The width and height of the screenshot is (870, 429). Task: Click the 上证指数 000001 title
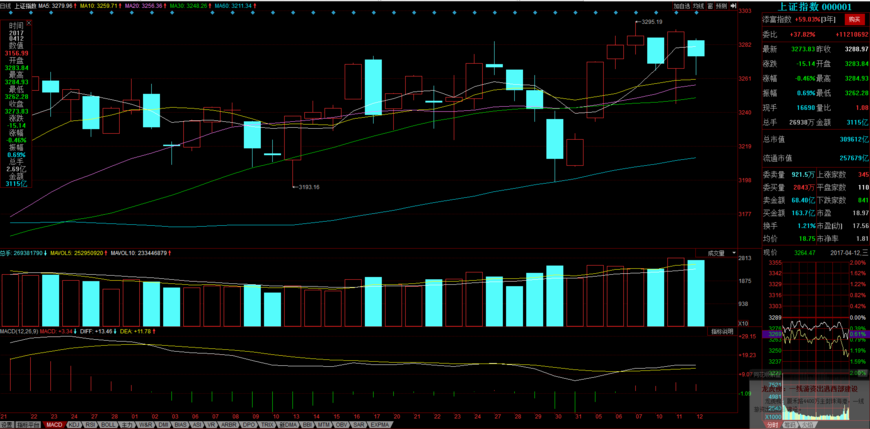pos(815,7)
